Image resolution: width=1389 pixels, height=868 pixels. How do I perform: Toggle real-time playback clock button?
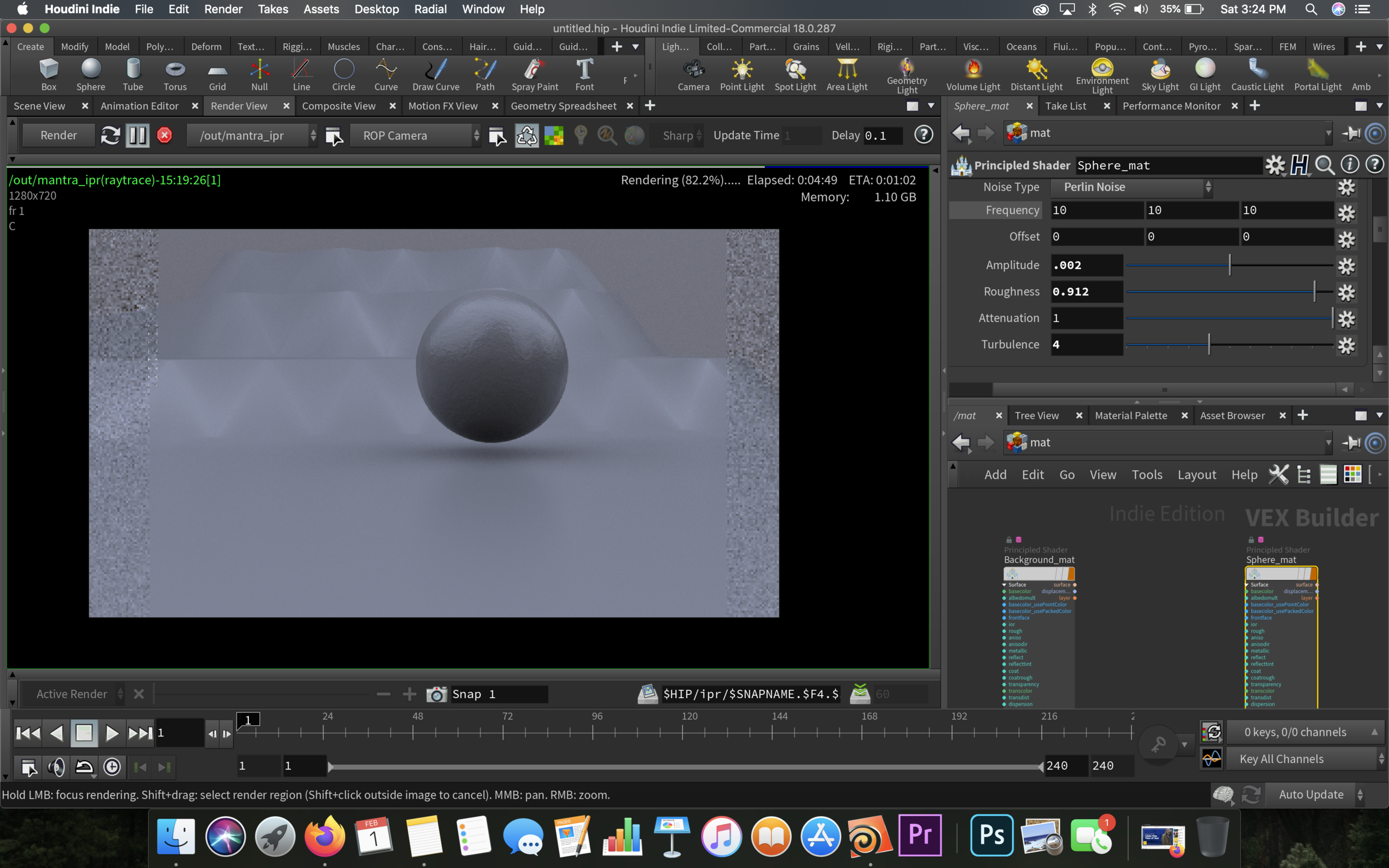[112, 767]
